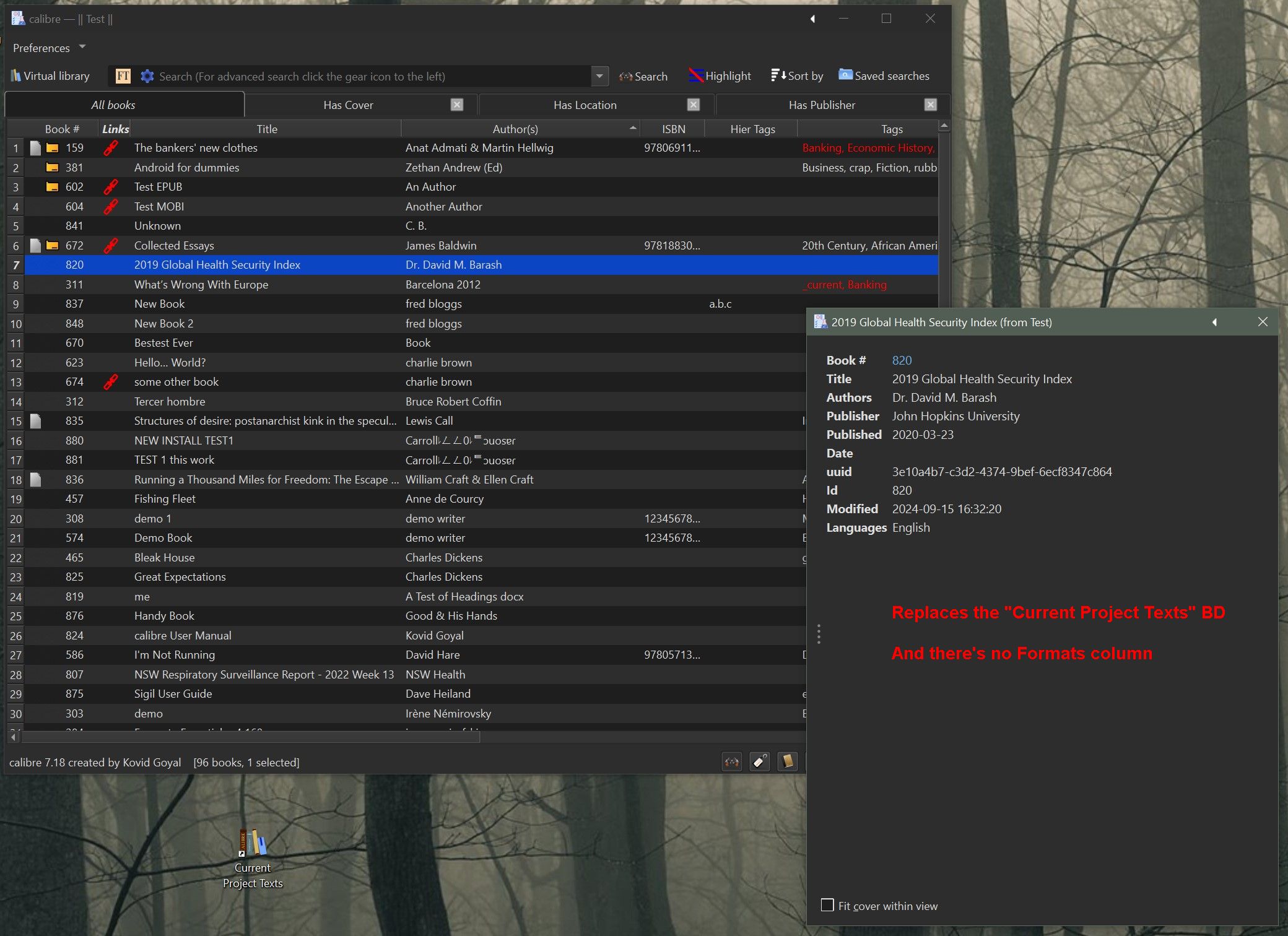Close the Has Publisher tab

coord(930,105)
